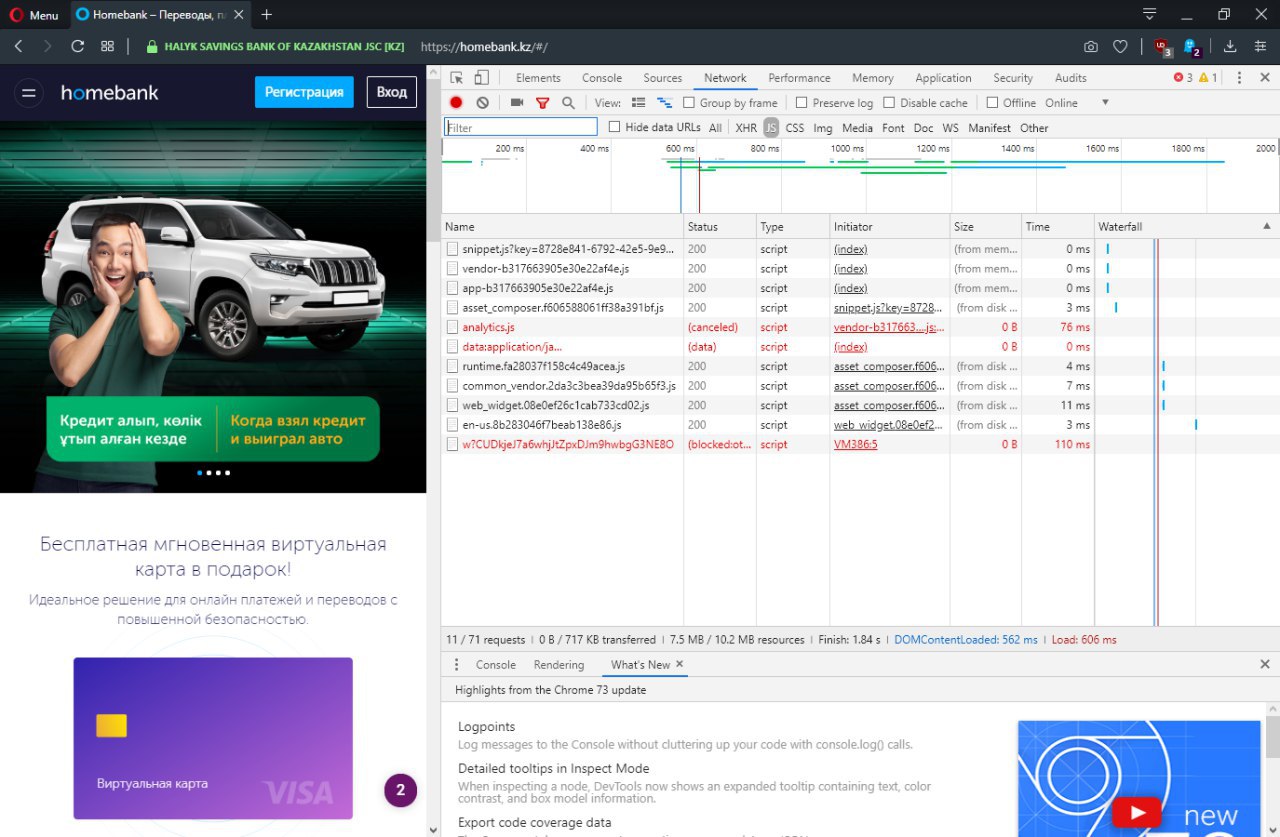Click the Вход login button
The height and width of the screenshot is (837, 1280).
392,92
